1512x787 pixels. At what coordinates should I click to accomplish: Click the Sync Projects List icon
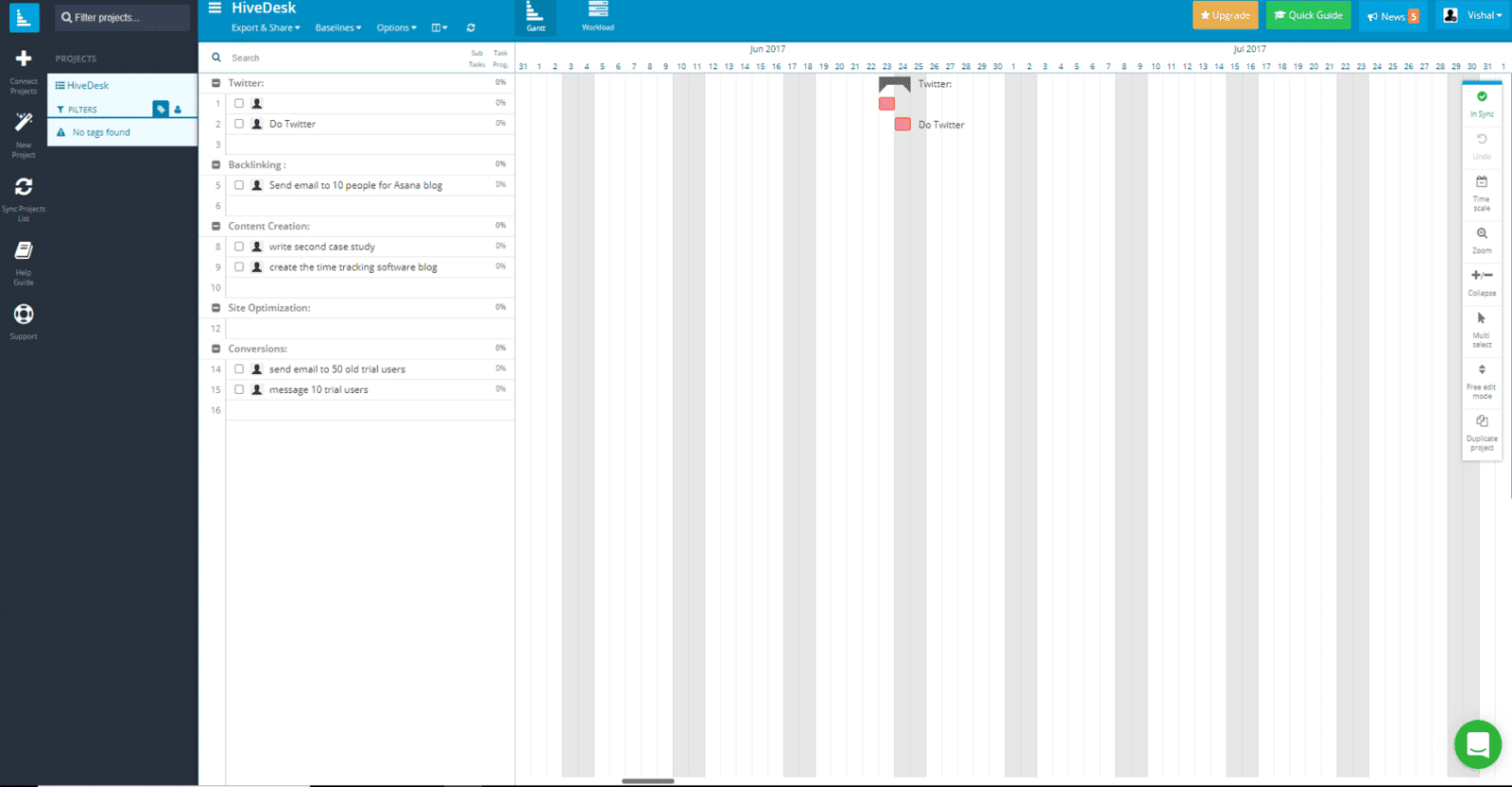click(24, 186)
